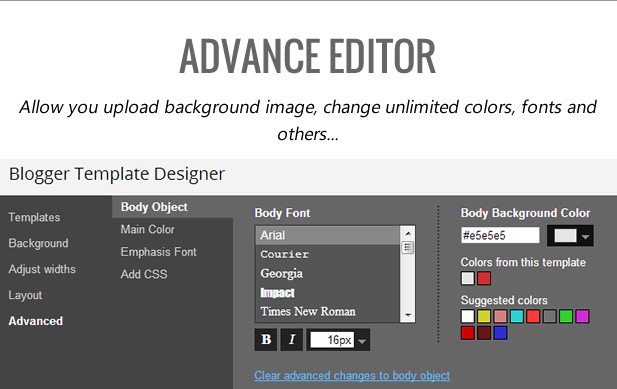
Task: Open the Add CSS option
Action: pyautogui.click(x=144, y=274)
